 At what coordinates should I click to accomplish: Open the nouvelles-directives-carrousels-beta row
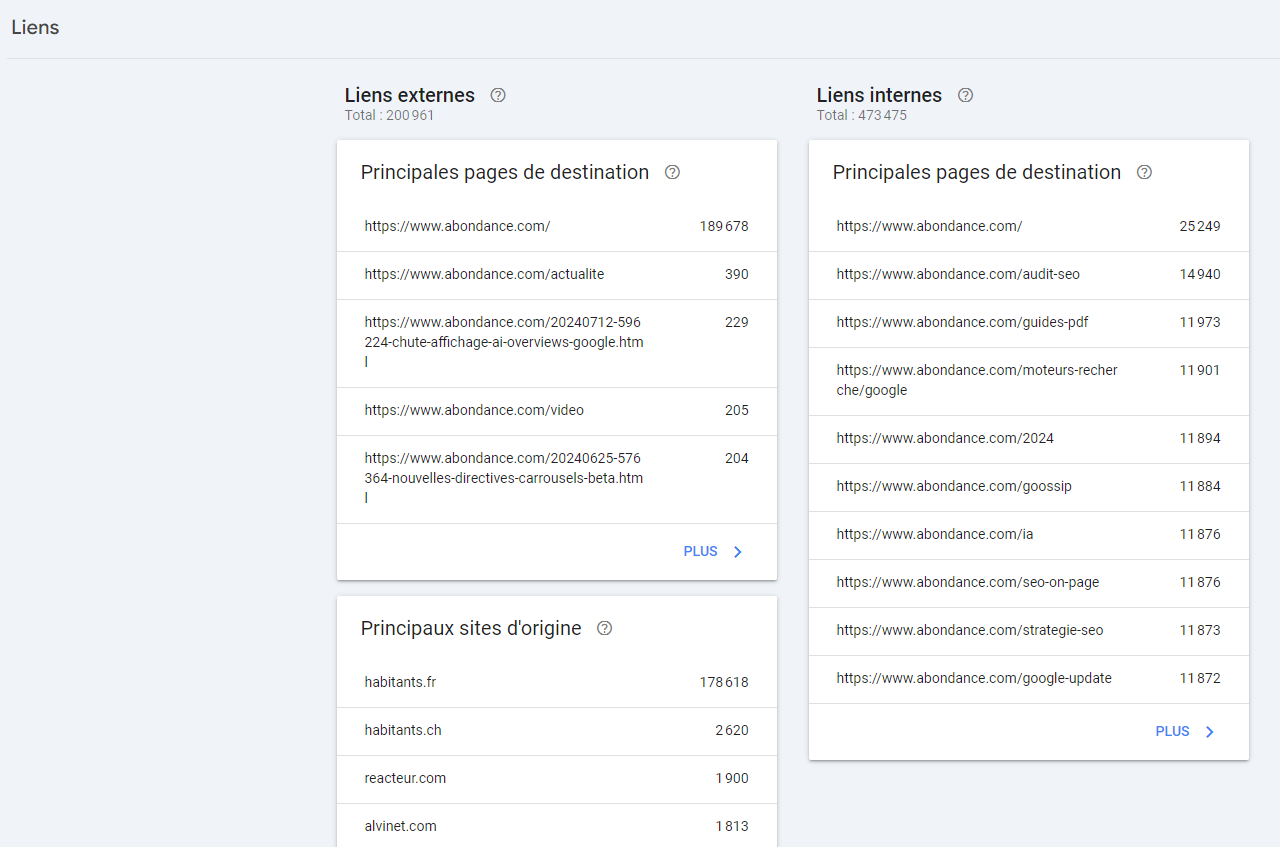coord(557,479)
